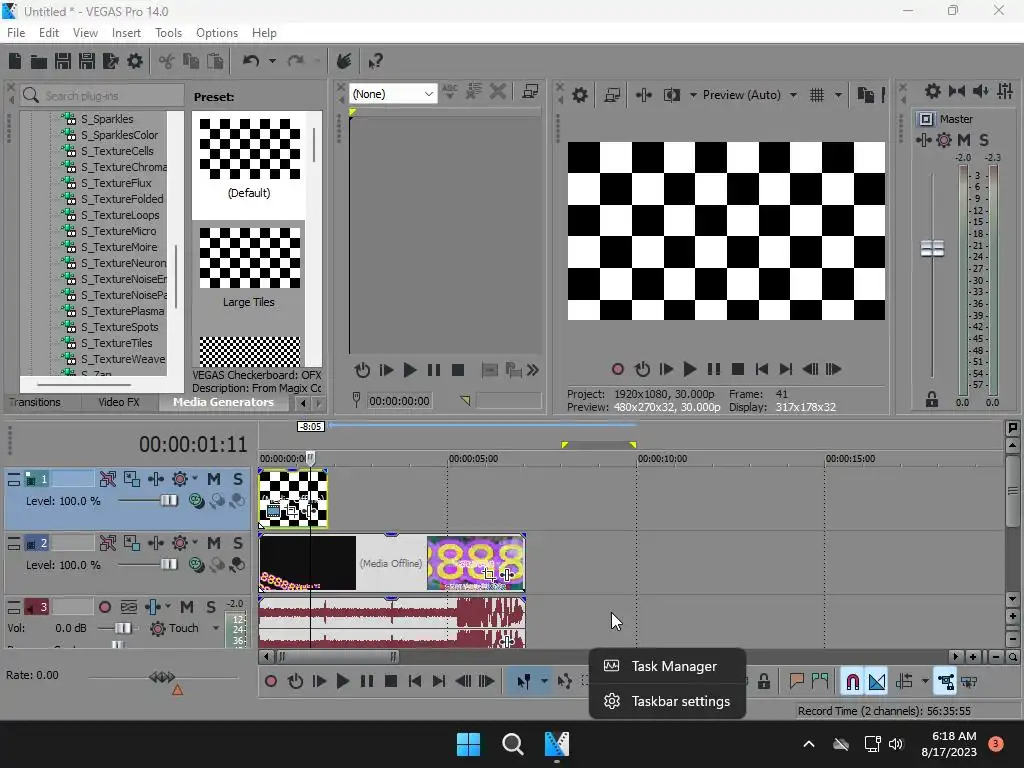Open auto ripple dropdown arrow in timeline toolbar

[x=925, y=682]
